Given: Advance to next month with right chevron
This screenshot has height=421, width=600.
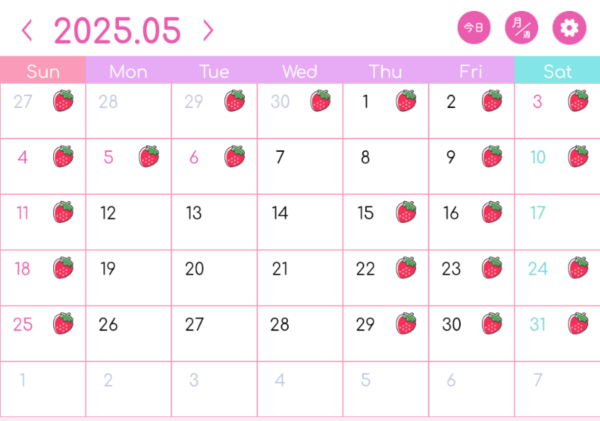Looking at the screenshot, I should pyautogui.click(x=208, y=31).
